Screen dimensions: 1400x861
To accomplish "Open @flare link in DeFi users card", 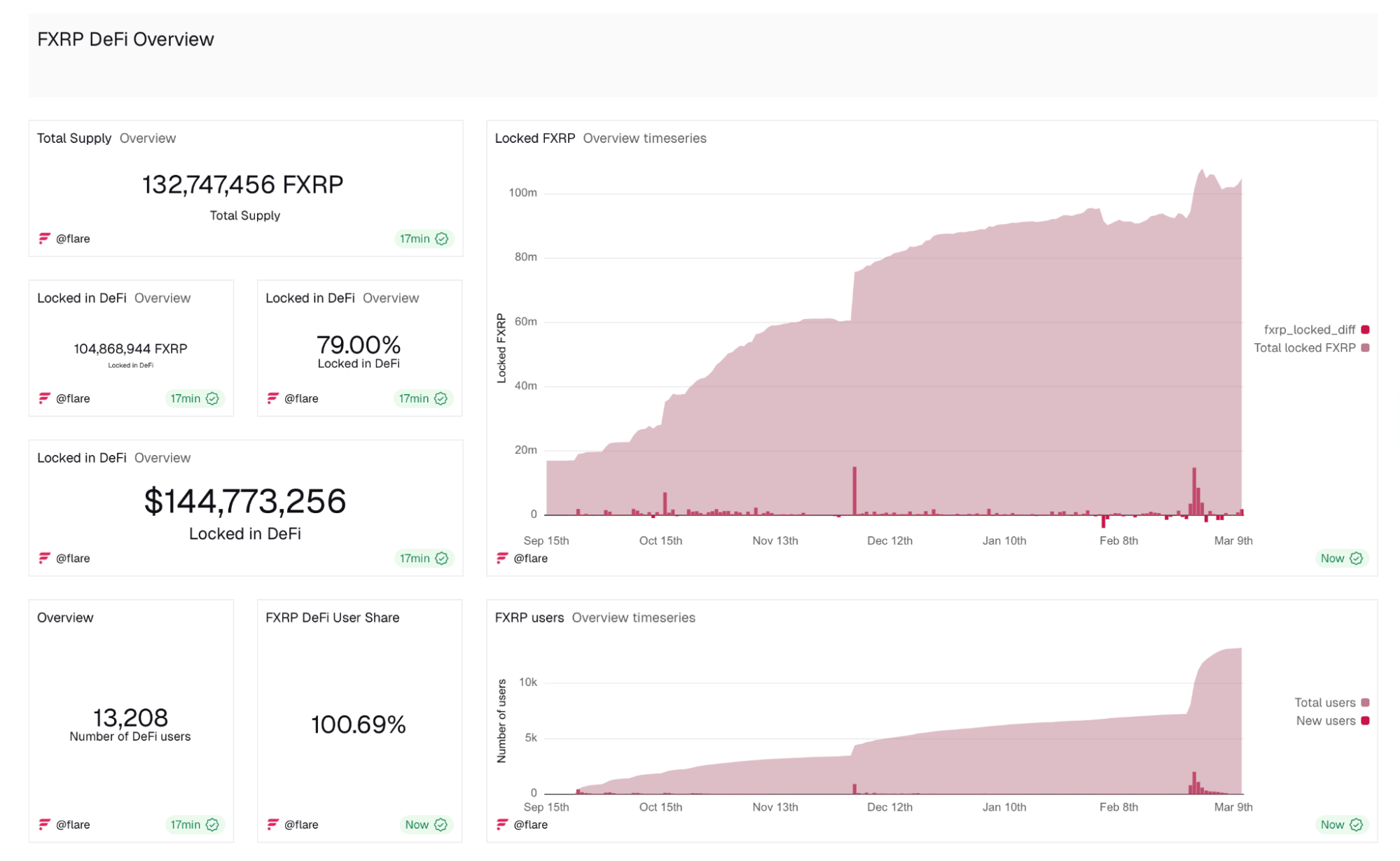I will [x=73, y=825].
